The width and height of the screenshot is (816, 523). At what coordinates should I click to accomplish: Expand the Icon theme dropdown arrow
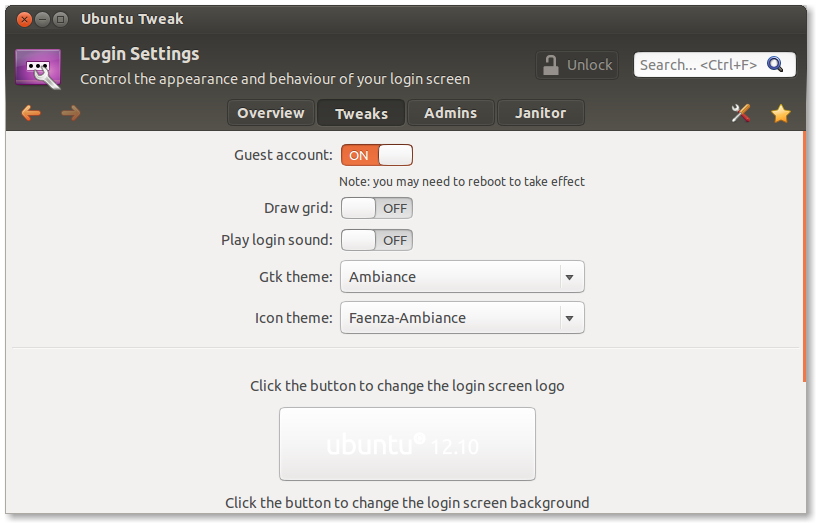pos(570,318)
